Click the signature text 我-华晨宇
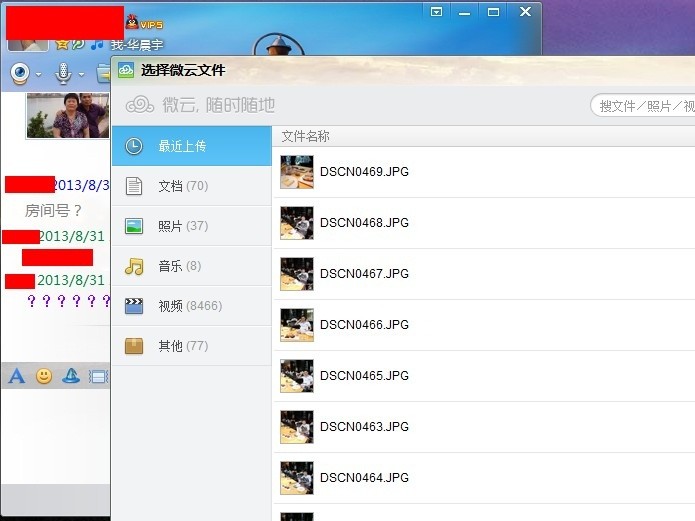 tap(137, 45)
